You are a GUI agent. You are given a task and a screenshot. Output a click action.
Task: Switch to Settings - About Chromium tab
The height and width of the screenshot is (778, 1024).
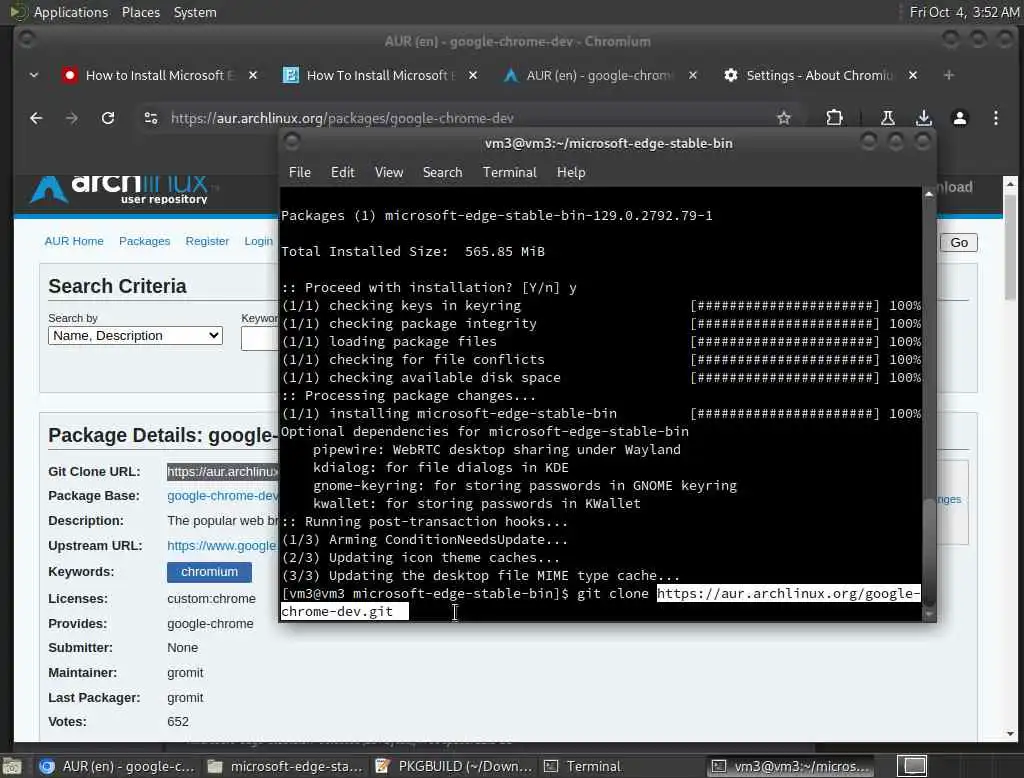(820, 76)
